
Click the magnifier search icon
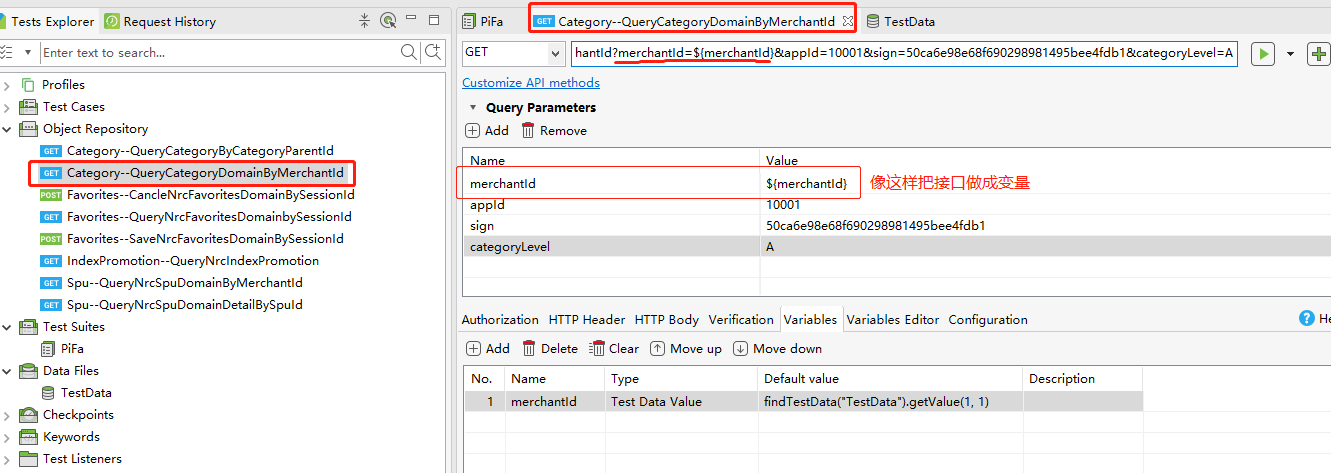click(x=409, y=52)
